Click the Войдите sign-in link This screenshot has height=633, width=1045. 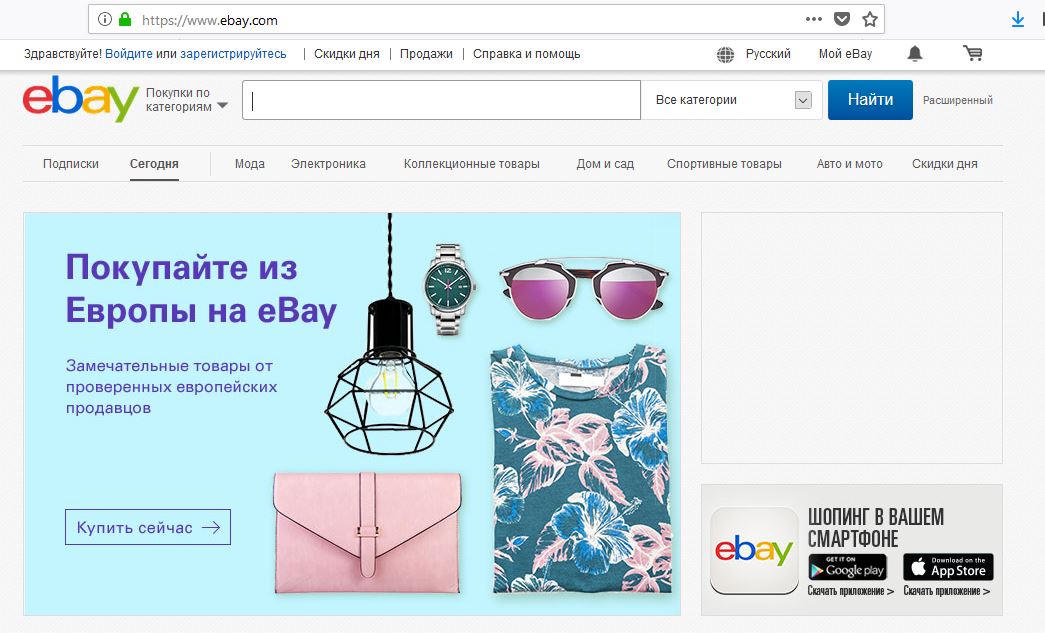(x=129, y=54)
